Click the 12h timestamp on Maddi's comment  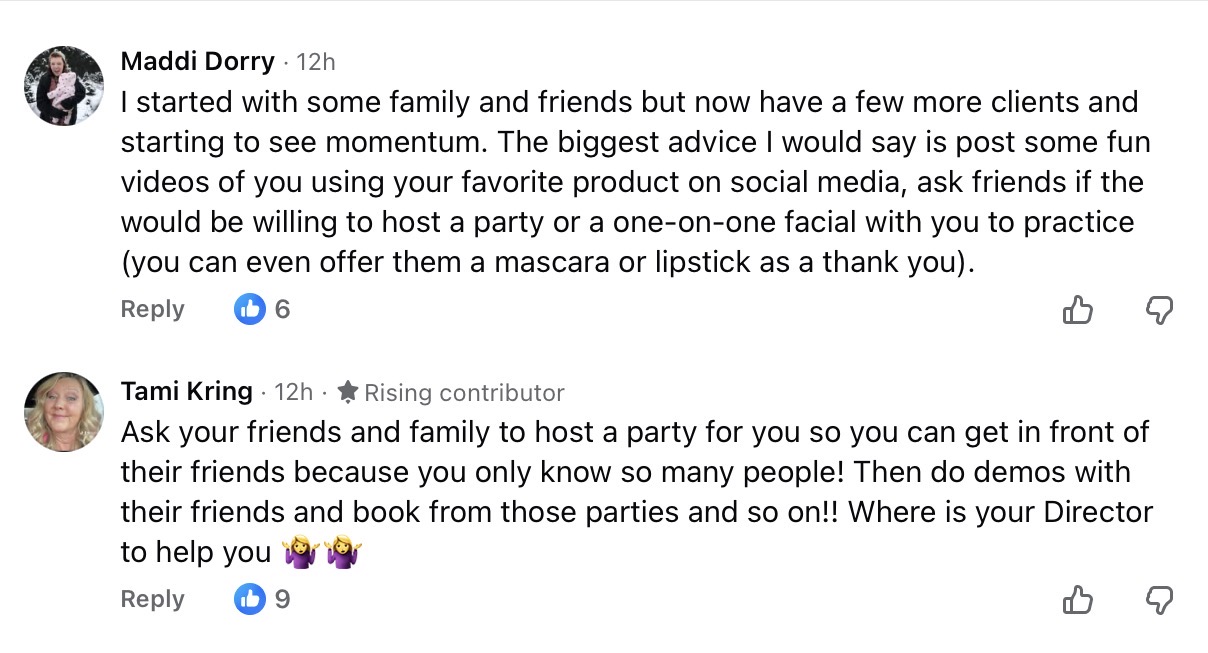(316, 62)
